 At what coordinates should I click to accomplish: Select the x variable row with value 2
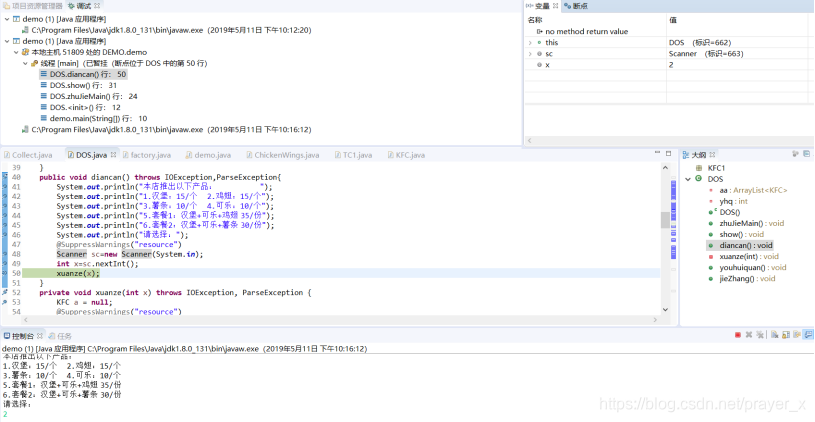(669, 64)
